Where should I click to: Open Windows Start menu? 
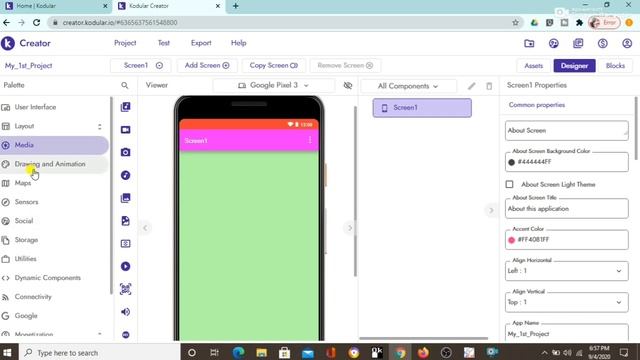pos(8,352)
